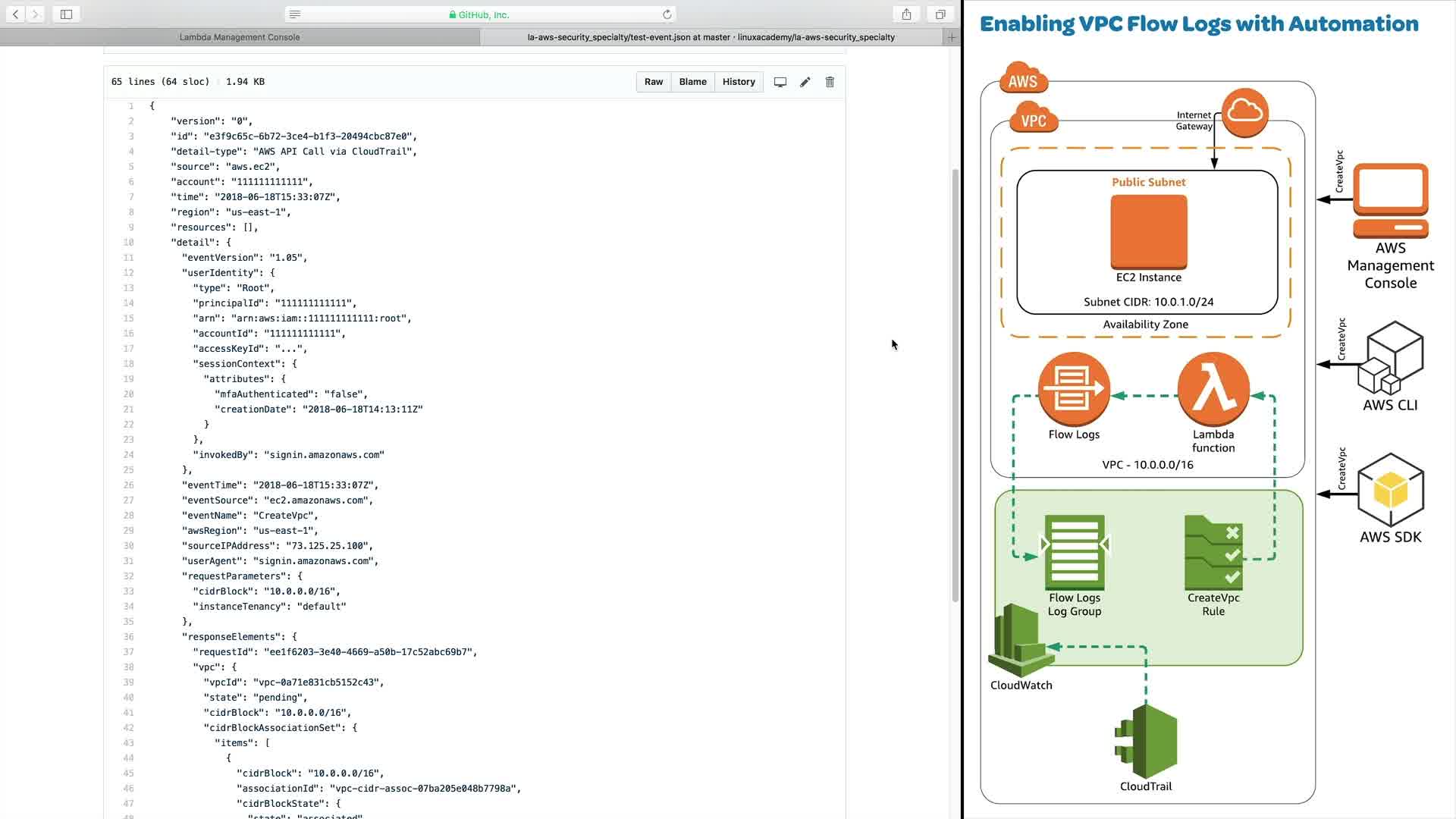Viewport: 1456px width, 819px height.
Task: Open the reader view icon in the address bar
Action: [295, 14]
